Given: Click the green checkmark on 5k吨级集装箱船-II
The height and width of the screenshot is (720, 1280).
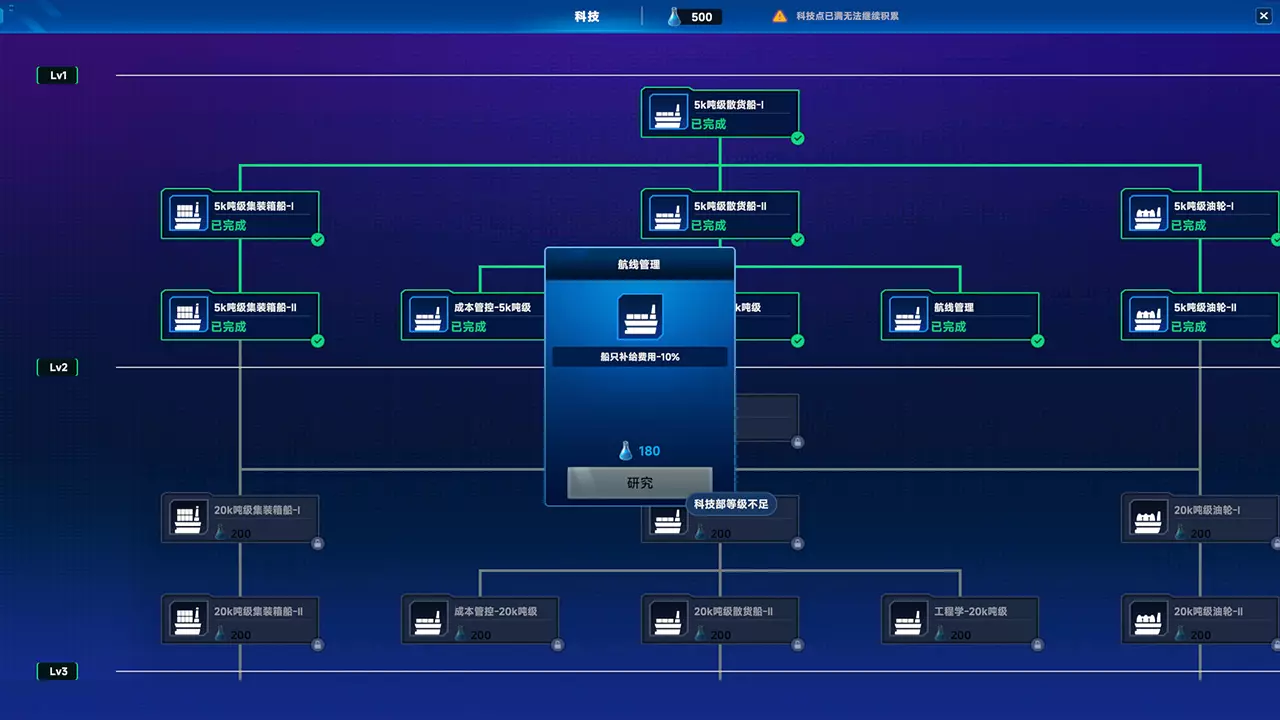Looking at the screenshot, I should point(317,341).
